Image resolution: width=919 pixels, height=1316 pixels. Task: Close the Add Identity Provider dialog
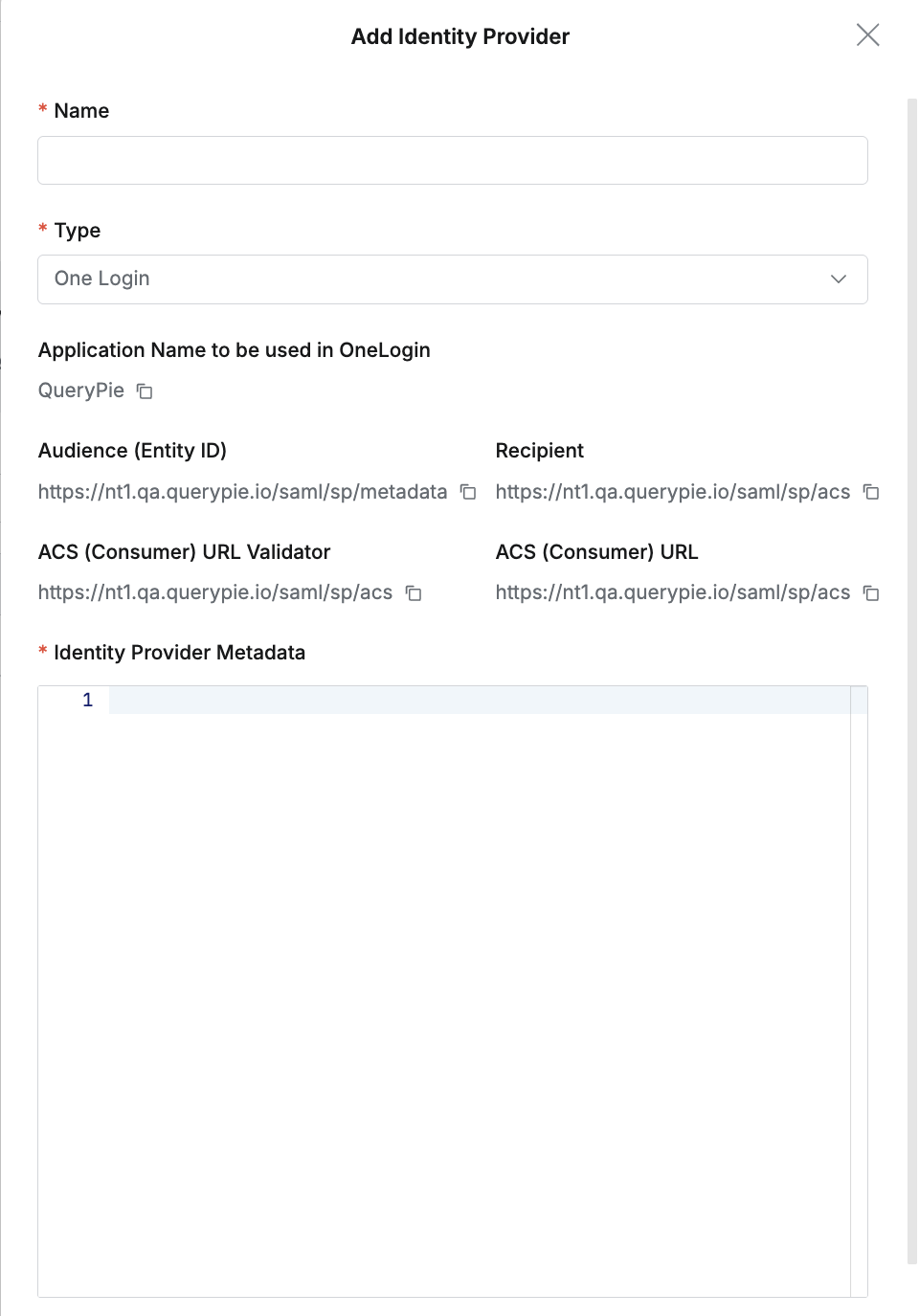click(x=867, y=35)
